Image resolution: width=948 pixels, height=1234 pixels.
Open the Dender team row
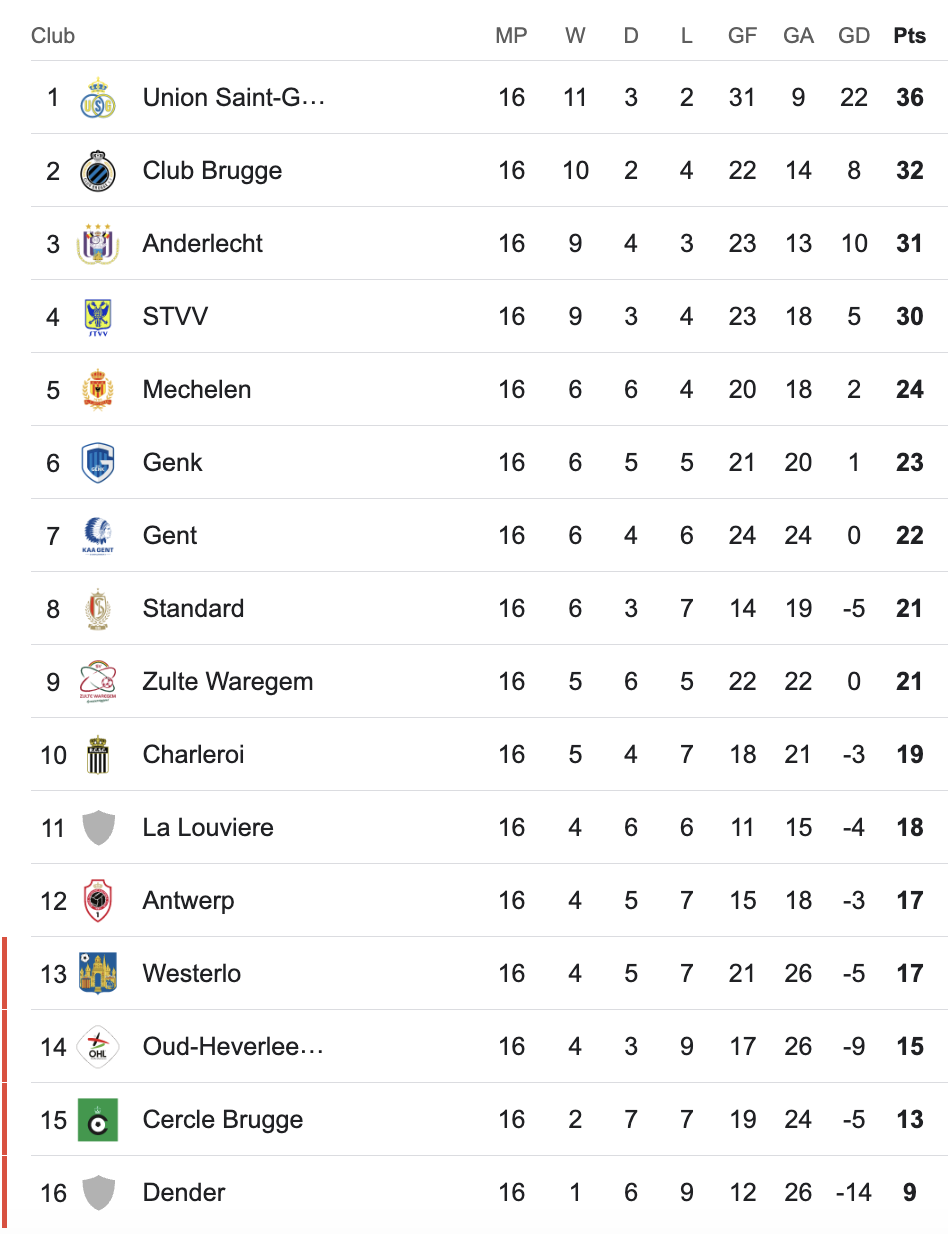point(184,1193)
